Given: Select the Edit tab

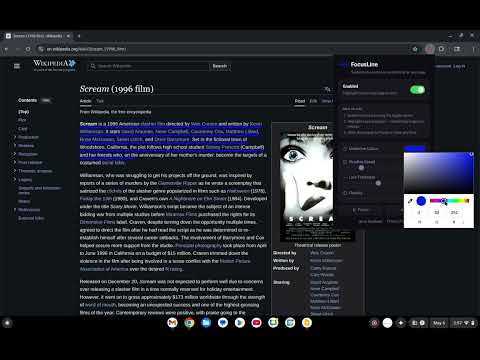Looking at the screenshot, I should point(313,101).
